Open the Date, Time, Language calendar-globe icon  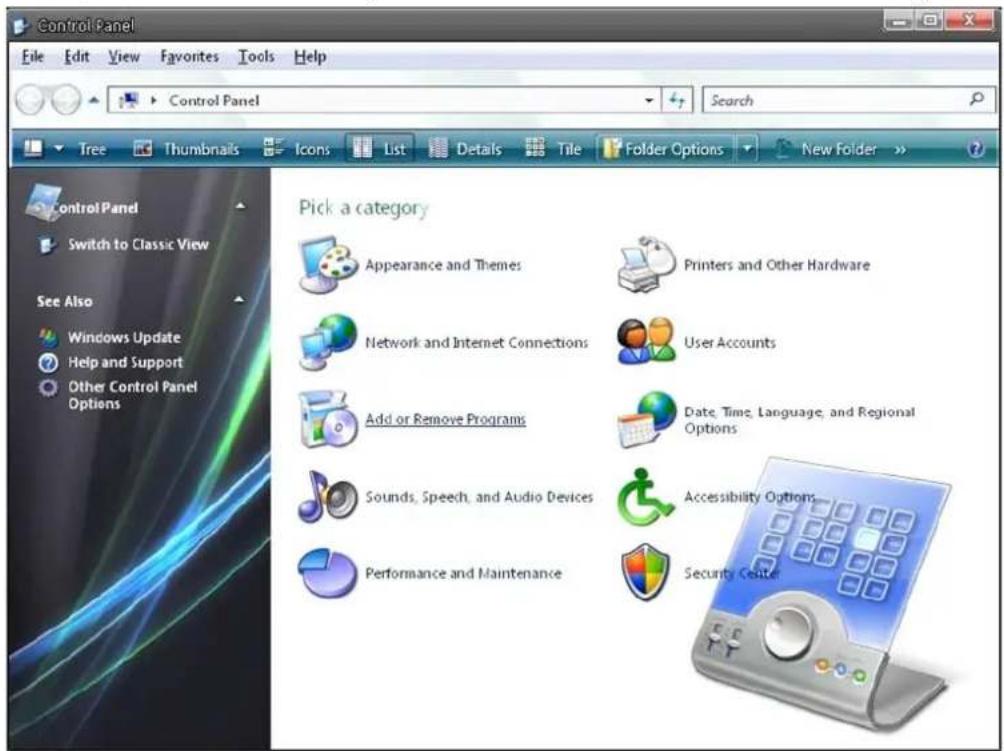pos(646,419)
